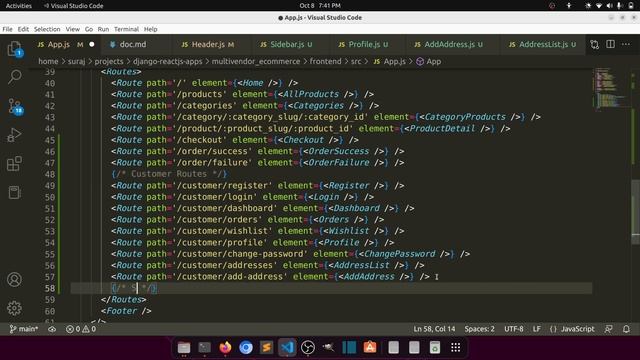Click line number 48 in gutter
Viewport: 640px width, 360px height.
[x=50, y=174]
